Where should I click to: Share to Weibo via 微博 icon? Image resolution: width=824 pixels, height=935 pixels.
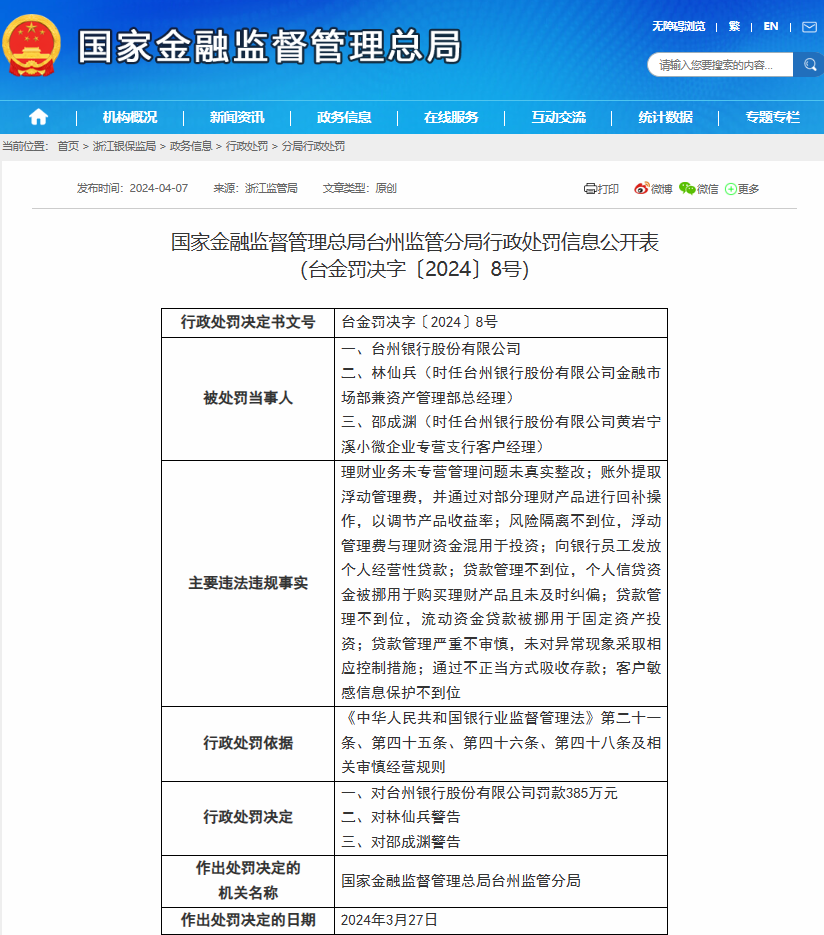654,188
